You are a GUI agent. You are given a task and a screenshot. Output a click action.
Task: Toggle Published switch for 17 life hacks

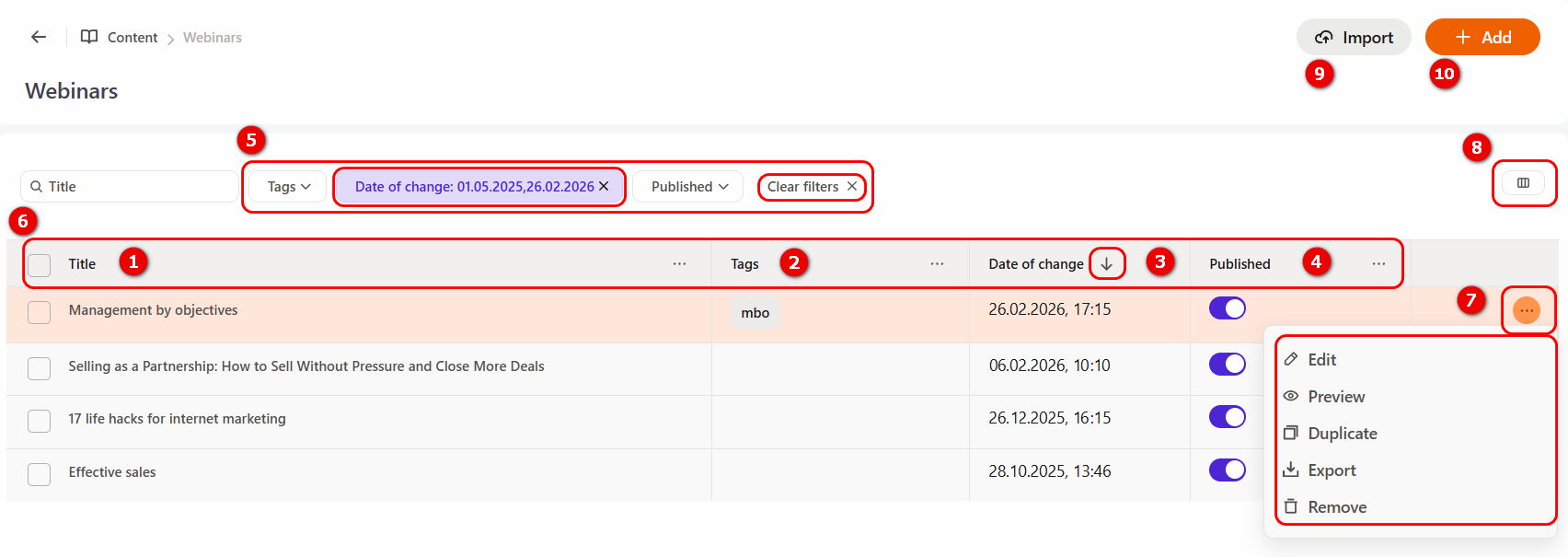point(1227,417)
